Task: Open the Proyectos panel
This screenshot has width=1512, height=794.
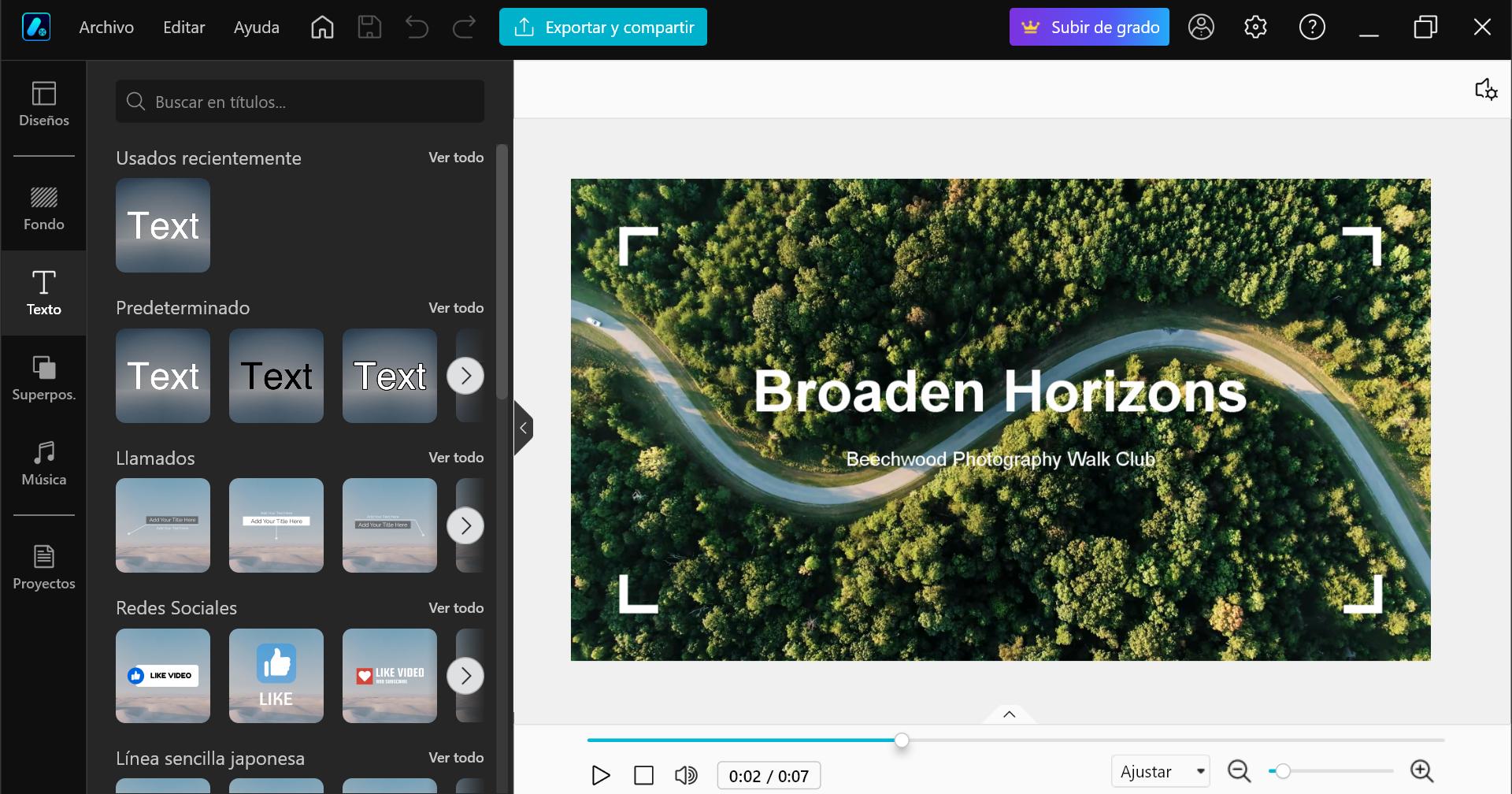Action: (44, 567)
